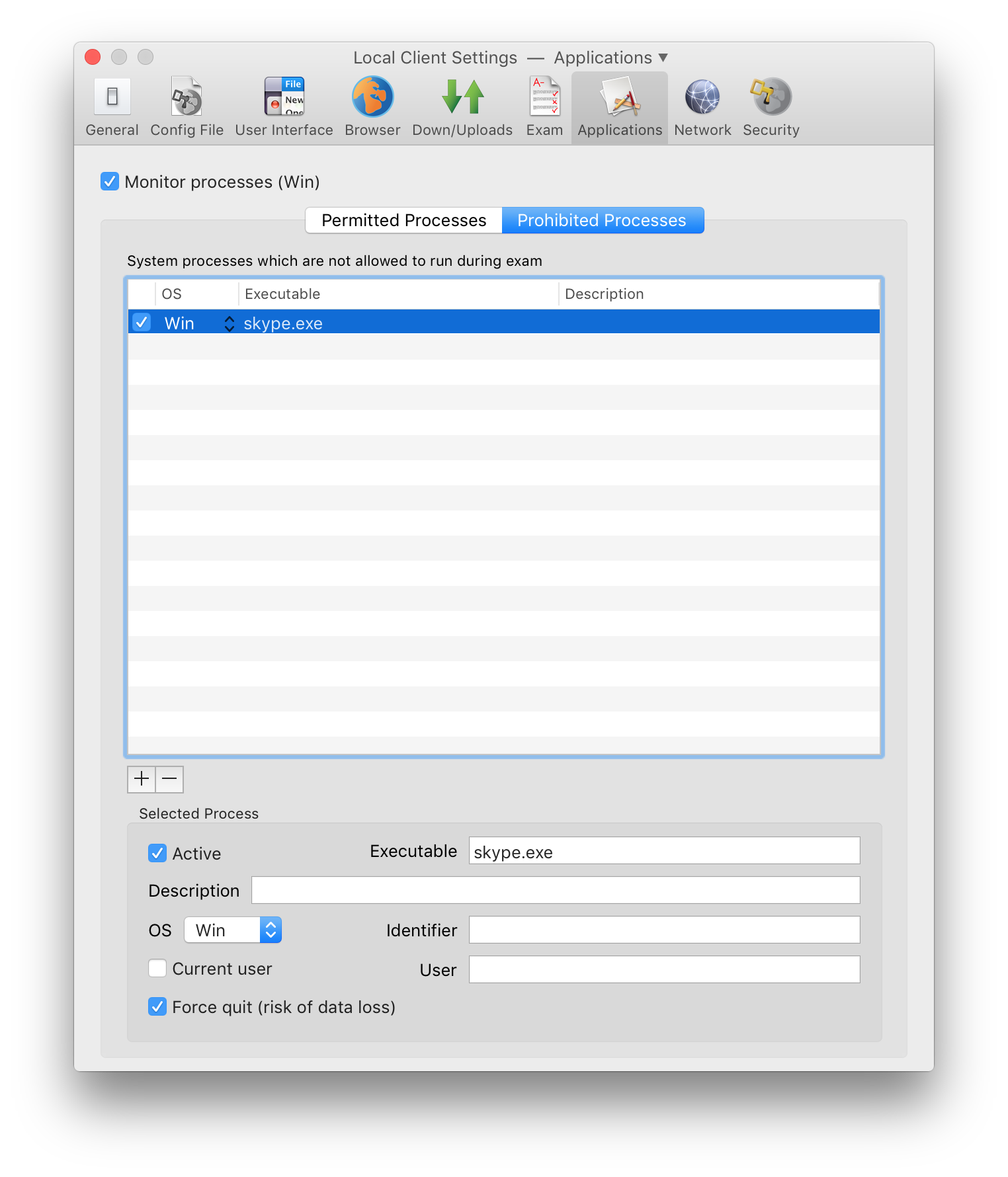Viewport: 1008px width, 1177px height.
Task: Open the OS popup in the skype.exe row
Action: [229, 323]
